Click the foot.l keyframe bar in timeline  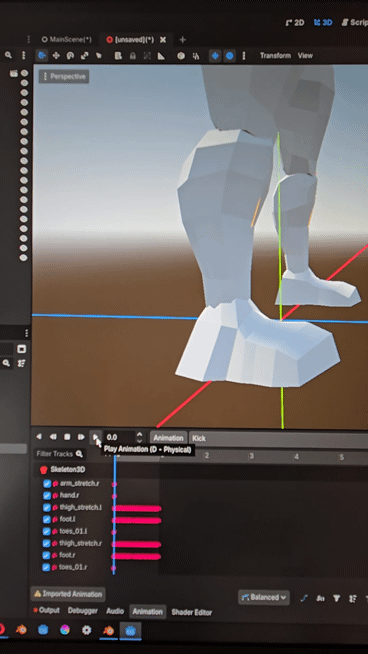point(136,520)
